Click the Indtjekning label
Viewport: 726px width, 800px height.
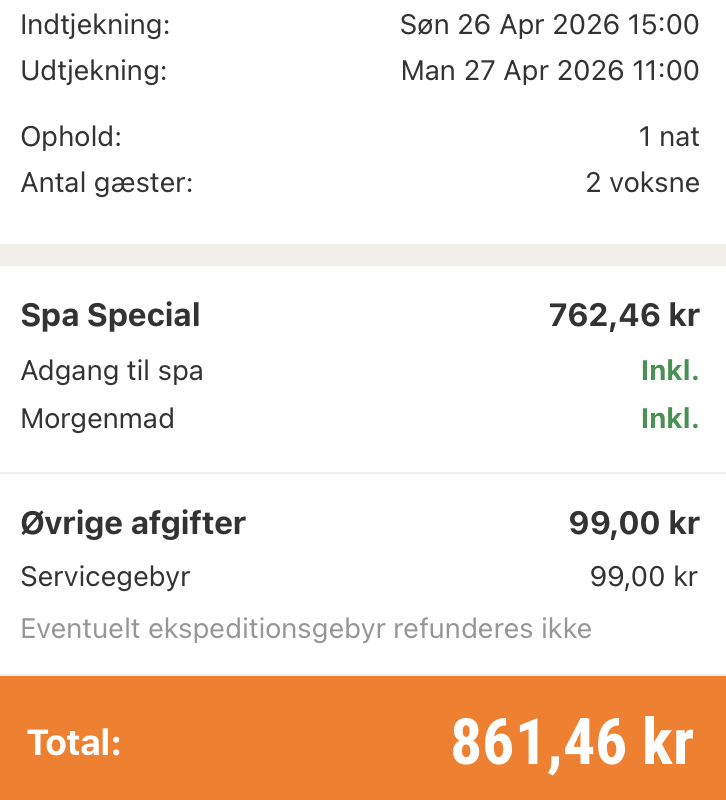coord(95,25)
